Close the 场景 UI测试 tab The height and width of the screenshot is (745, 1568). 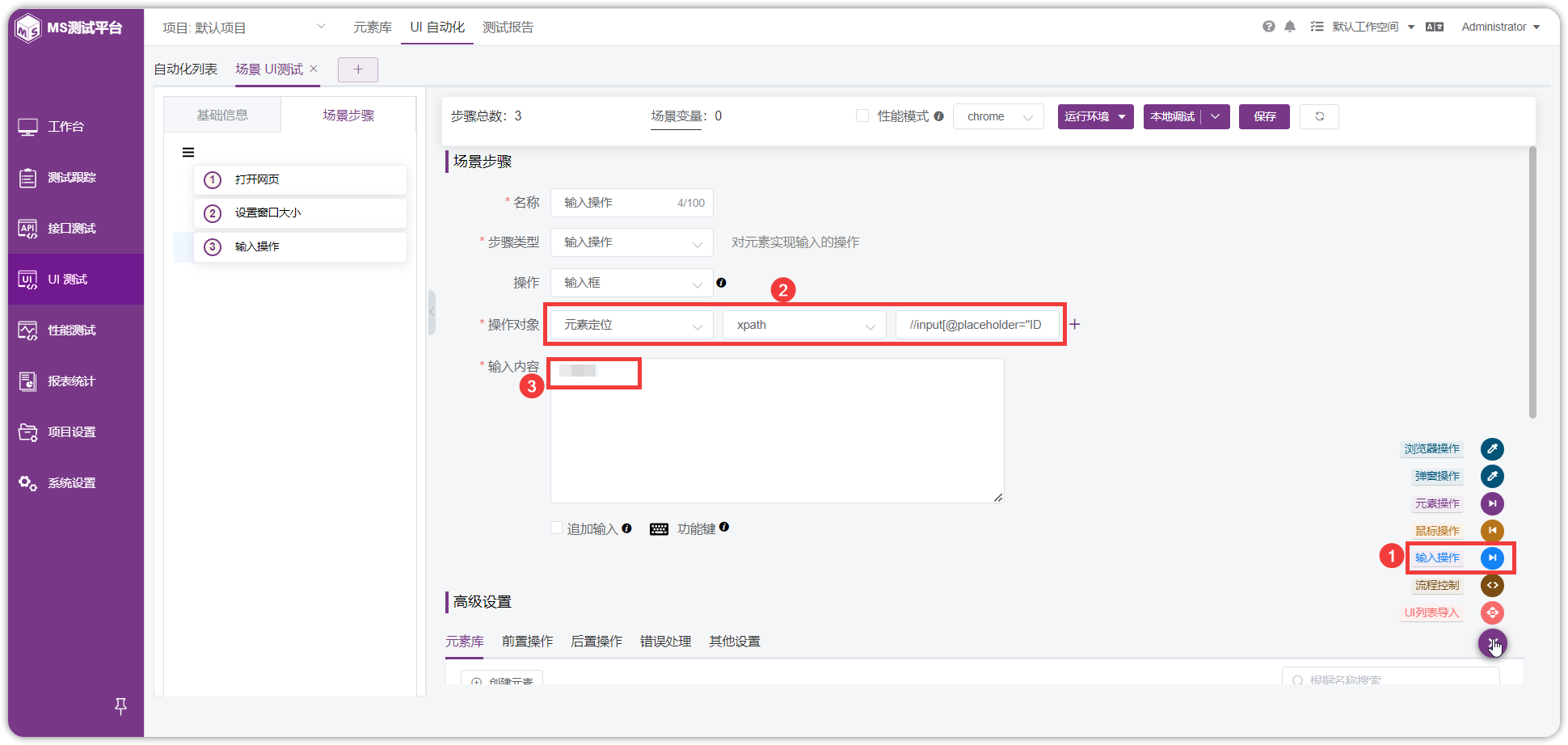pos(314,69)
